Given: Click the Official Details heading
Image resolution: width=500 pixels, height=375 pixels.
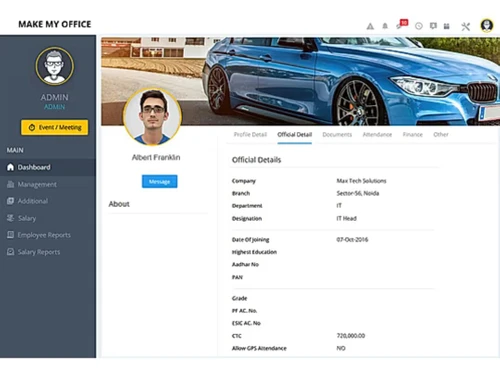Looking at the screenshot, I should 256,160.
